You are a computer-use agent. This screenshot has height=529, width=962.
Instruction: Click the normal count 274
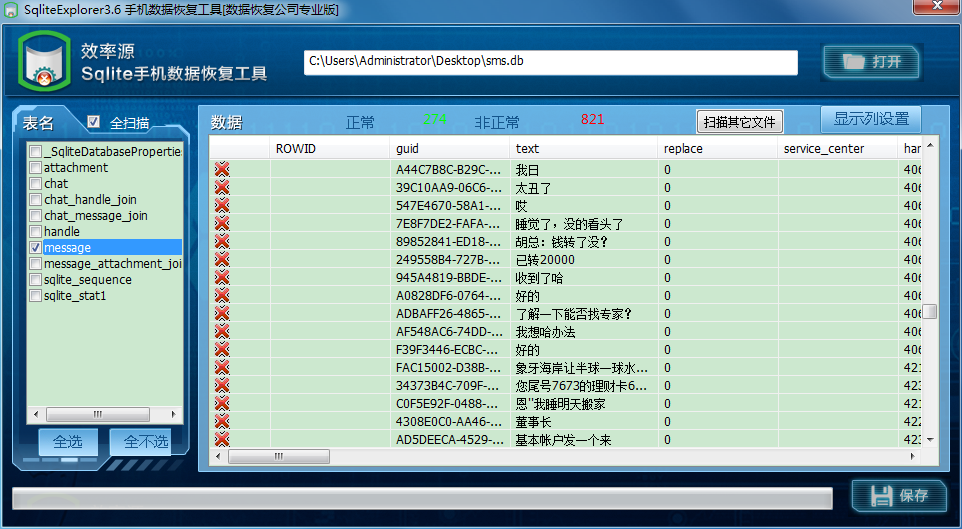point(434,119)
